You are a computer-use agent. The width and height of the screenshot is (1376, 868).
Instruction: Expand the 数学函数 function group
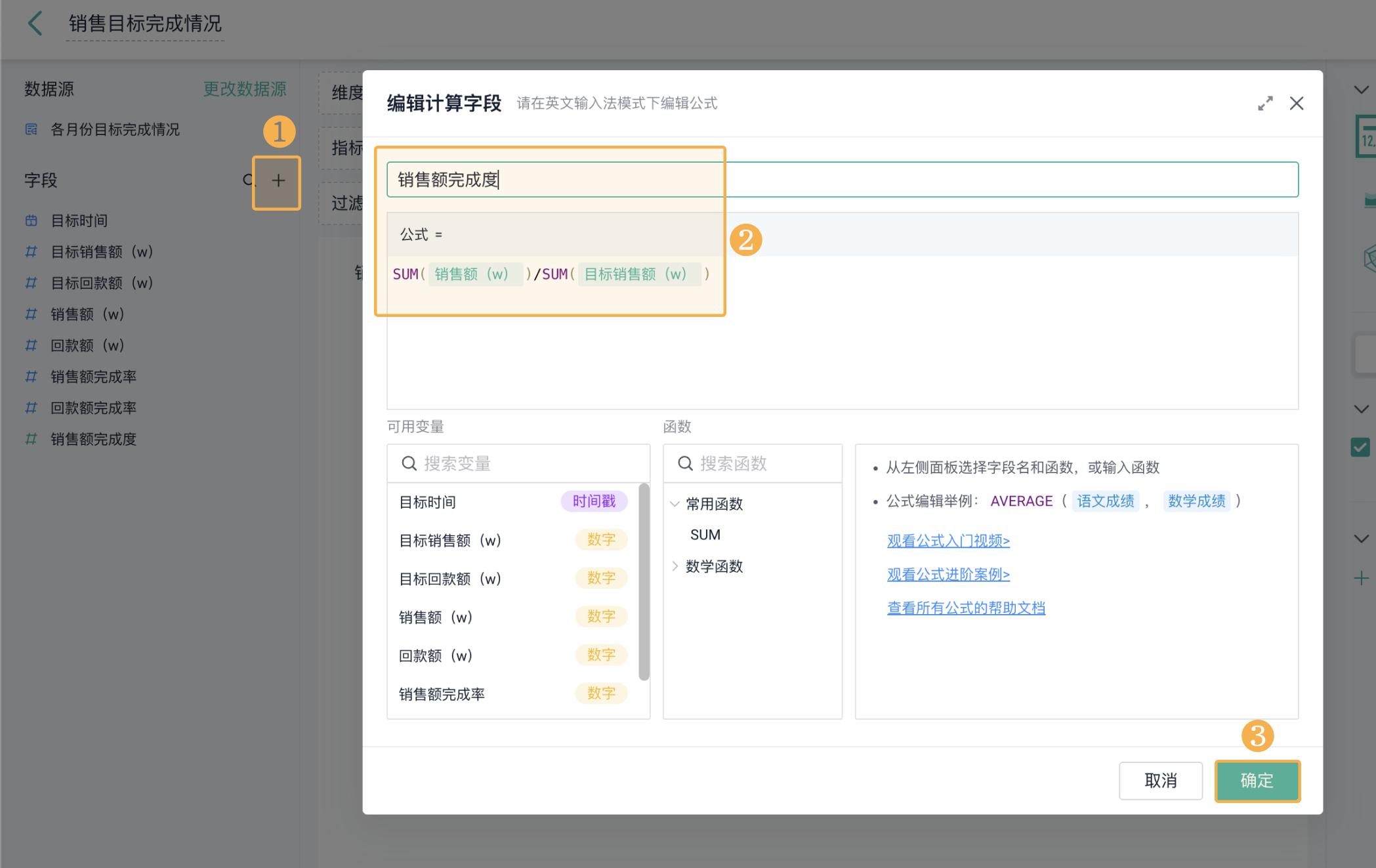click(x=675, y=566)
